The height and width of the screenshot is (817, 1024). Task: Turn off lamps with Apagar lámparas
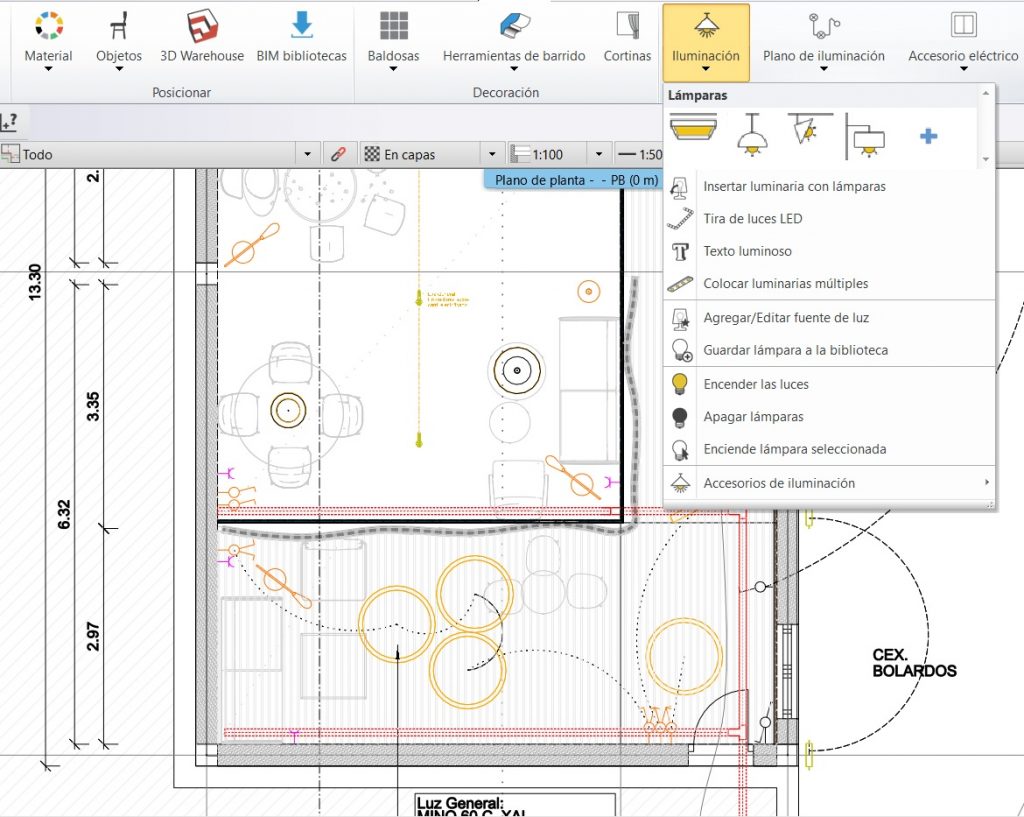(x=755, y=416)
